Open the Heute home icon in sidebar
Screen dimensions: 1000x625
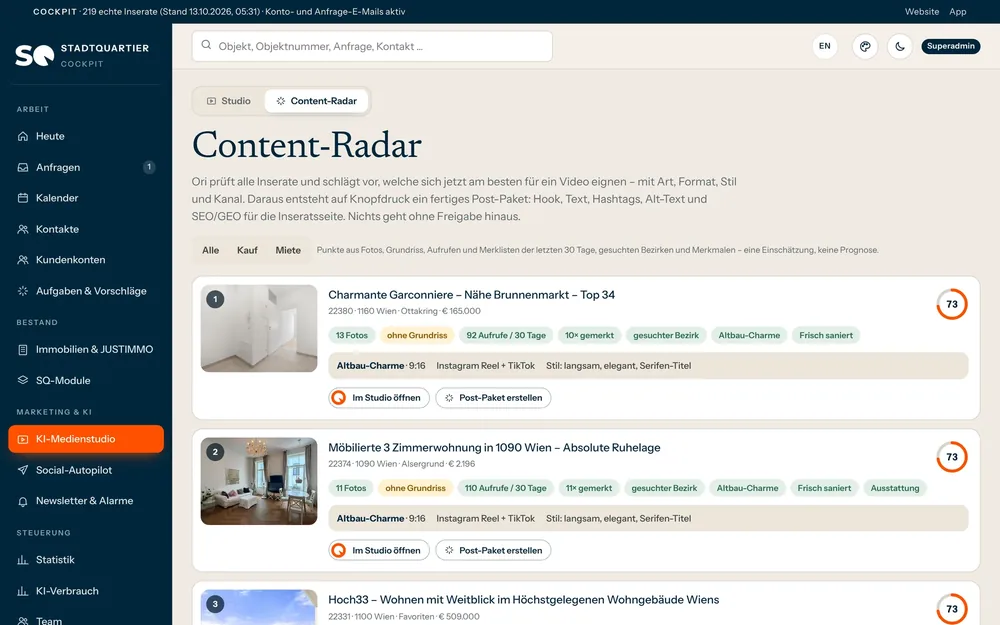tap(23, 136)
